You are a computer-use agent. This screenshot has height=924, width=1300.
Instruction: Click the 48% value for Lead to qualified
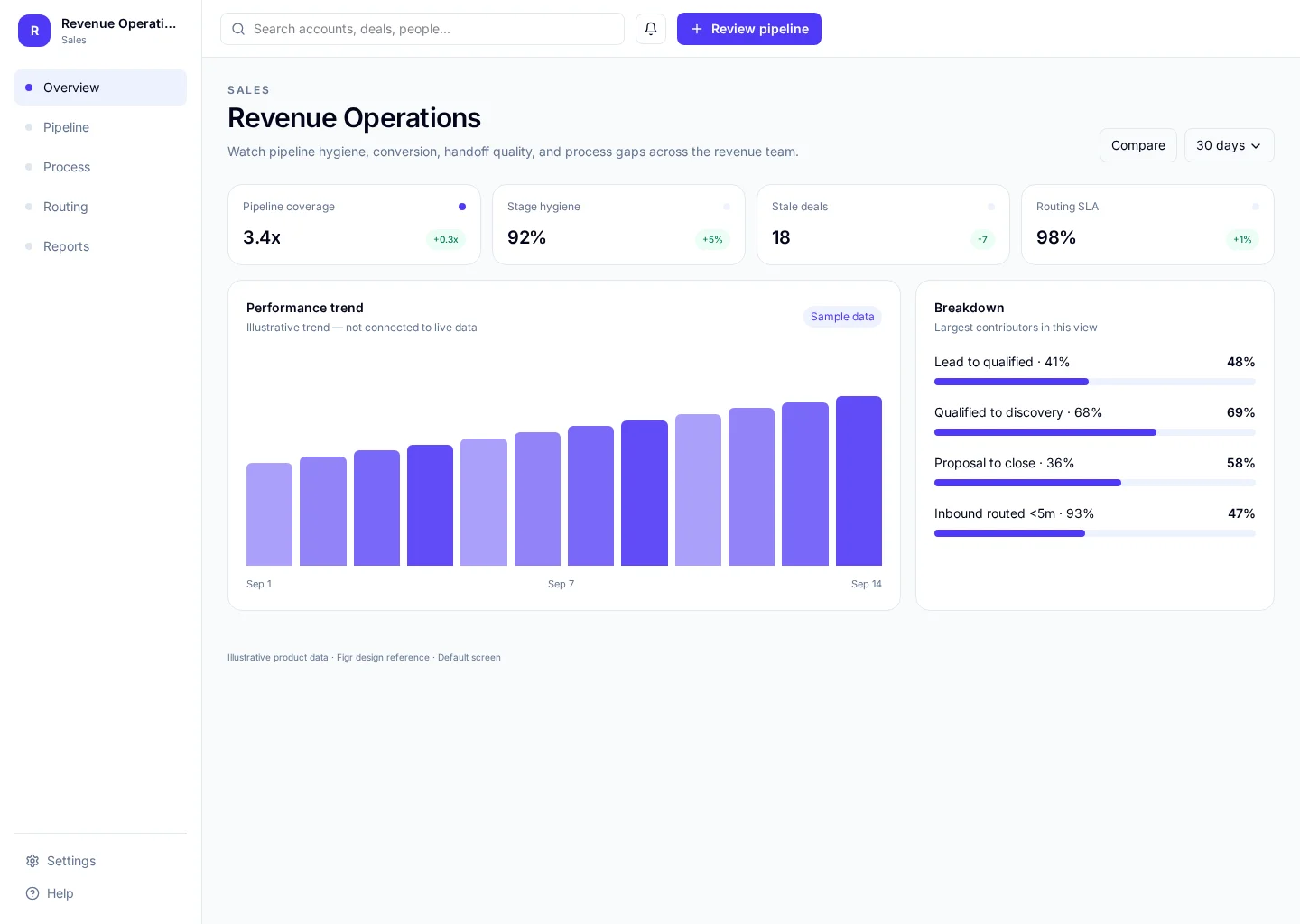point(1241,362)
